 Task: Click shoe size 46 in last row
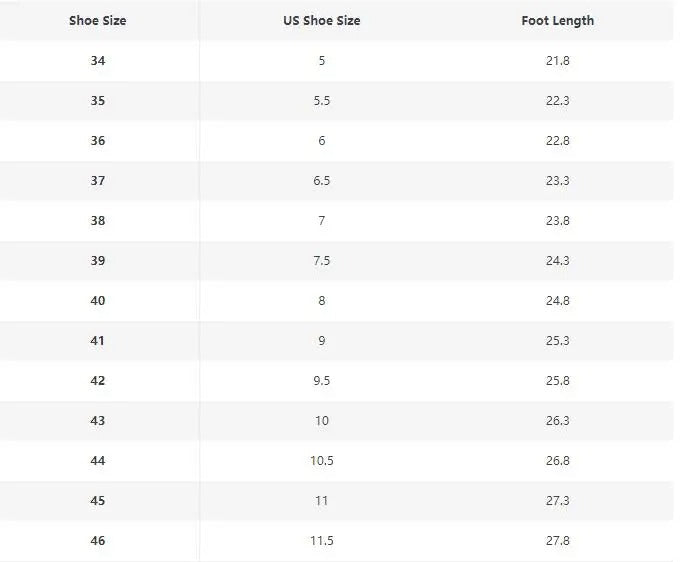97,541
